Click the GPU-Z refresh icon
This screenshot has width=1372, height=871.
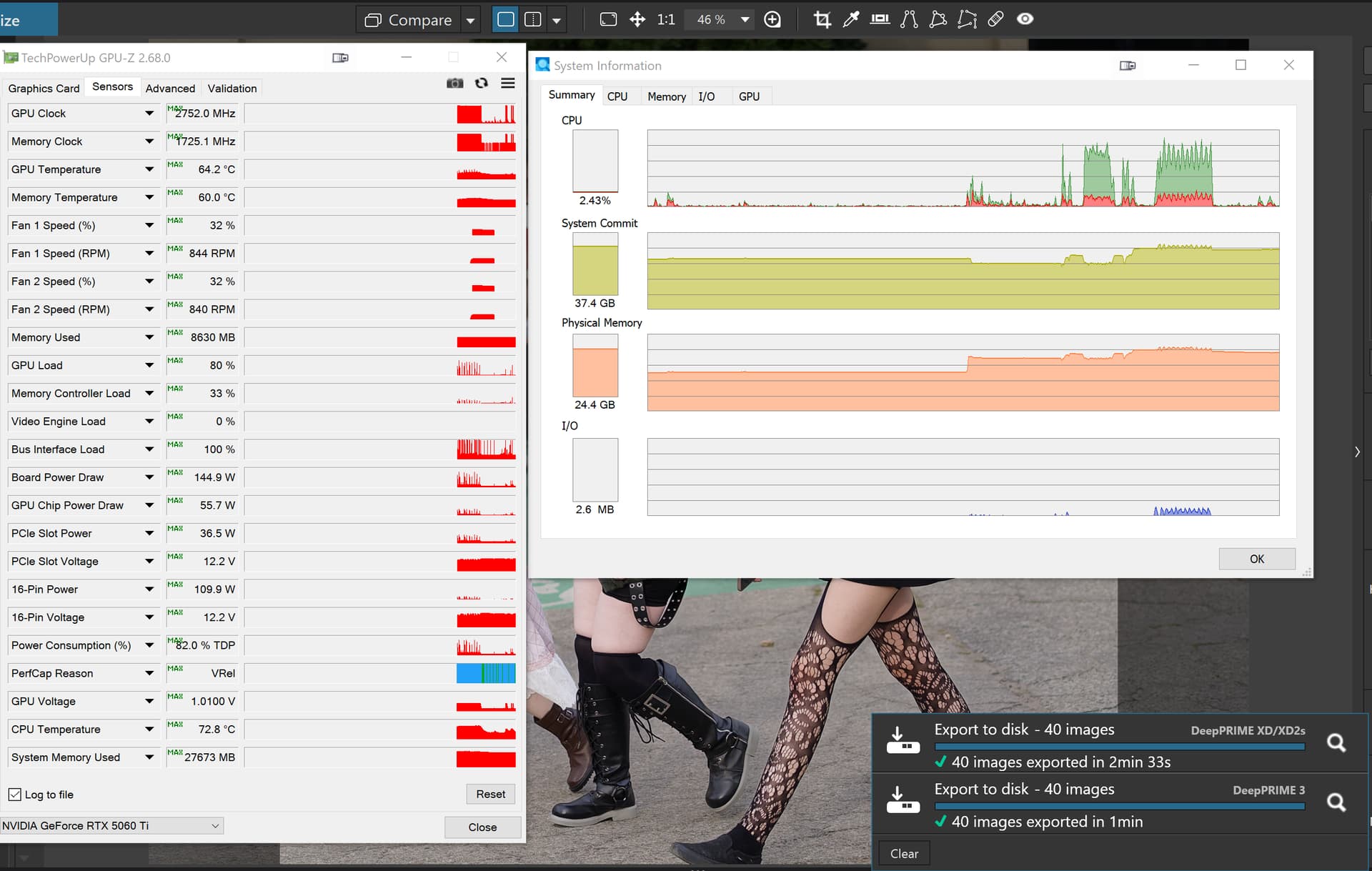click(482, 84)
